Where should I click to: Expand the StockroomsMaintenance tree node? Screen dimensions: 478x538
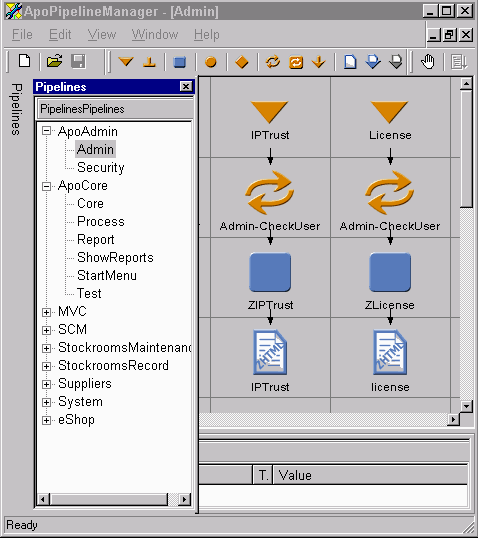pos(46,348)
